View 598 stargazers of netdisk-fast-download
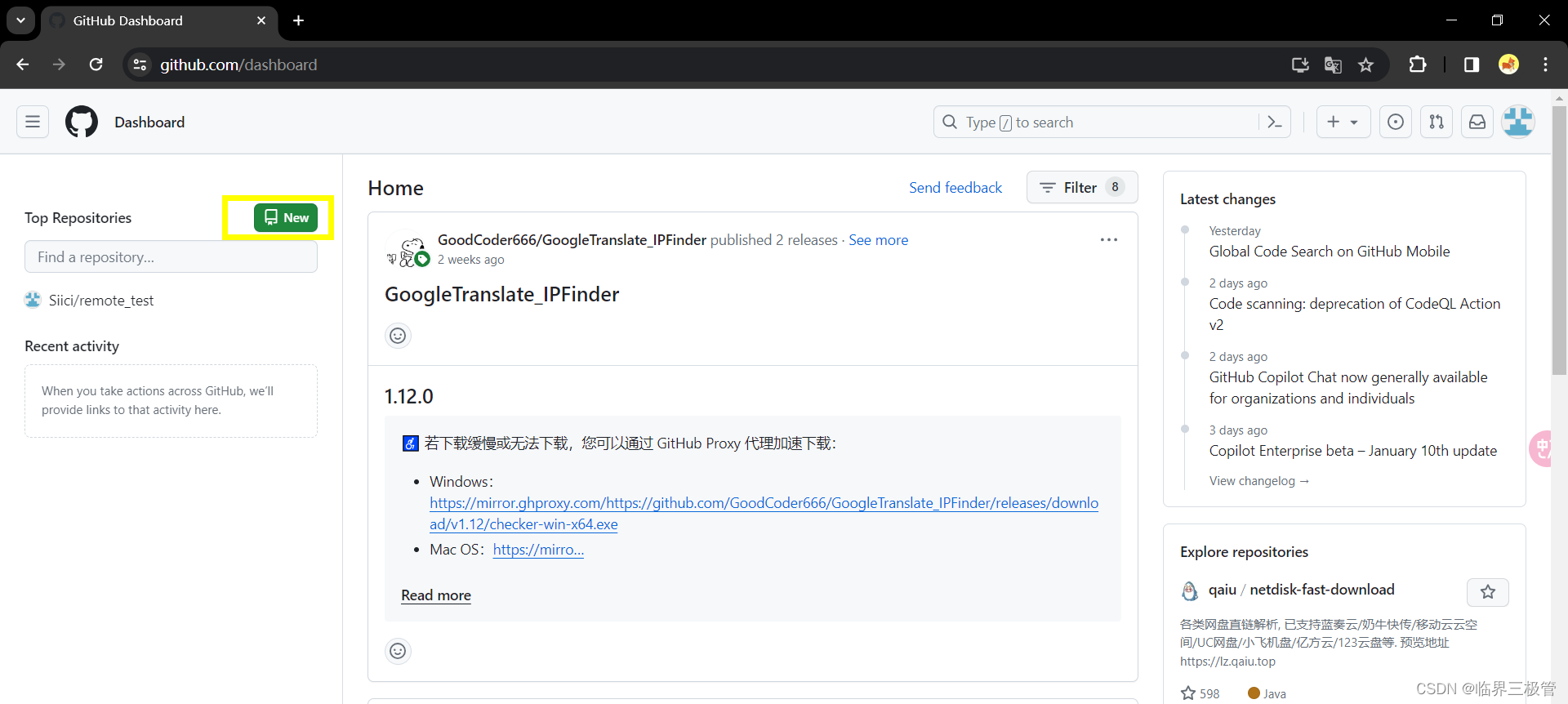 (x=1200, y=693)
